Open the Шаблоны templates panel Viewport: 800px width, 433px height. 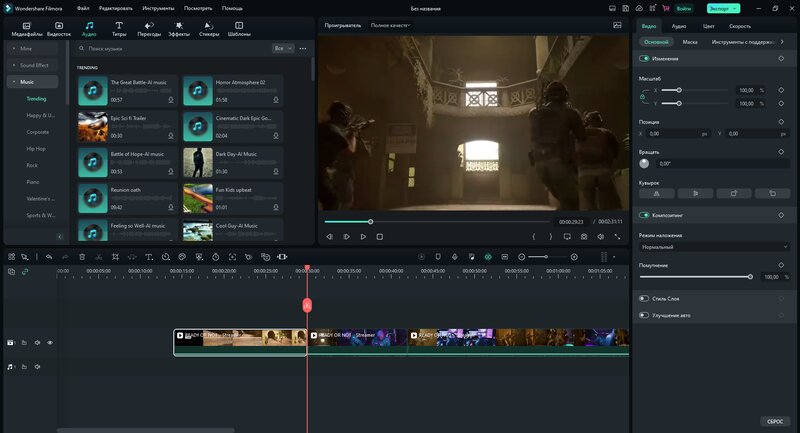[x=239, y=29]
